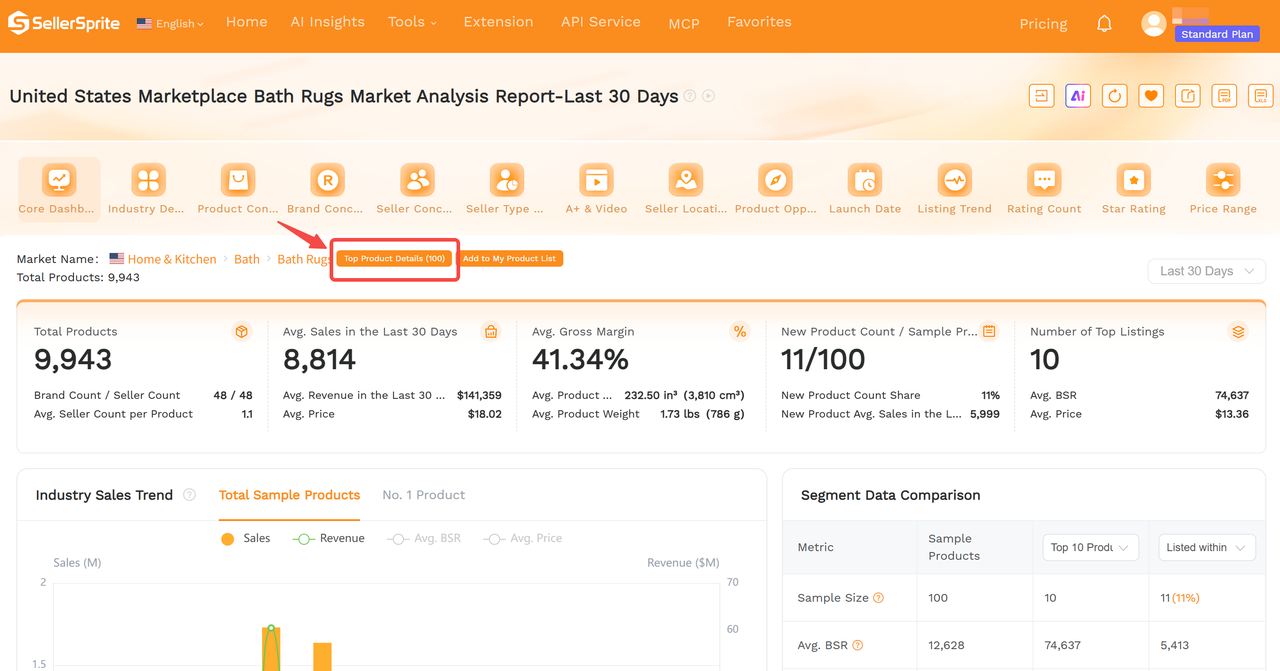Viewport: 1280px width, 671px height.
Task: Export the report as XLS icon
Action: pyautogui.click(x=1260, y=96)
